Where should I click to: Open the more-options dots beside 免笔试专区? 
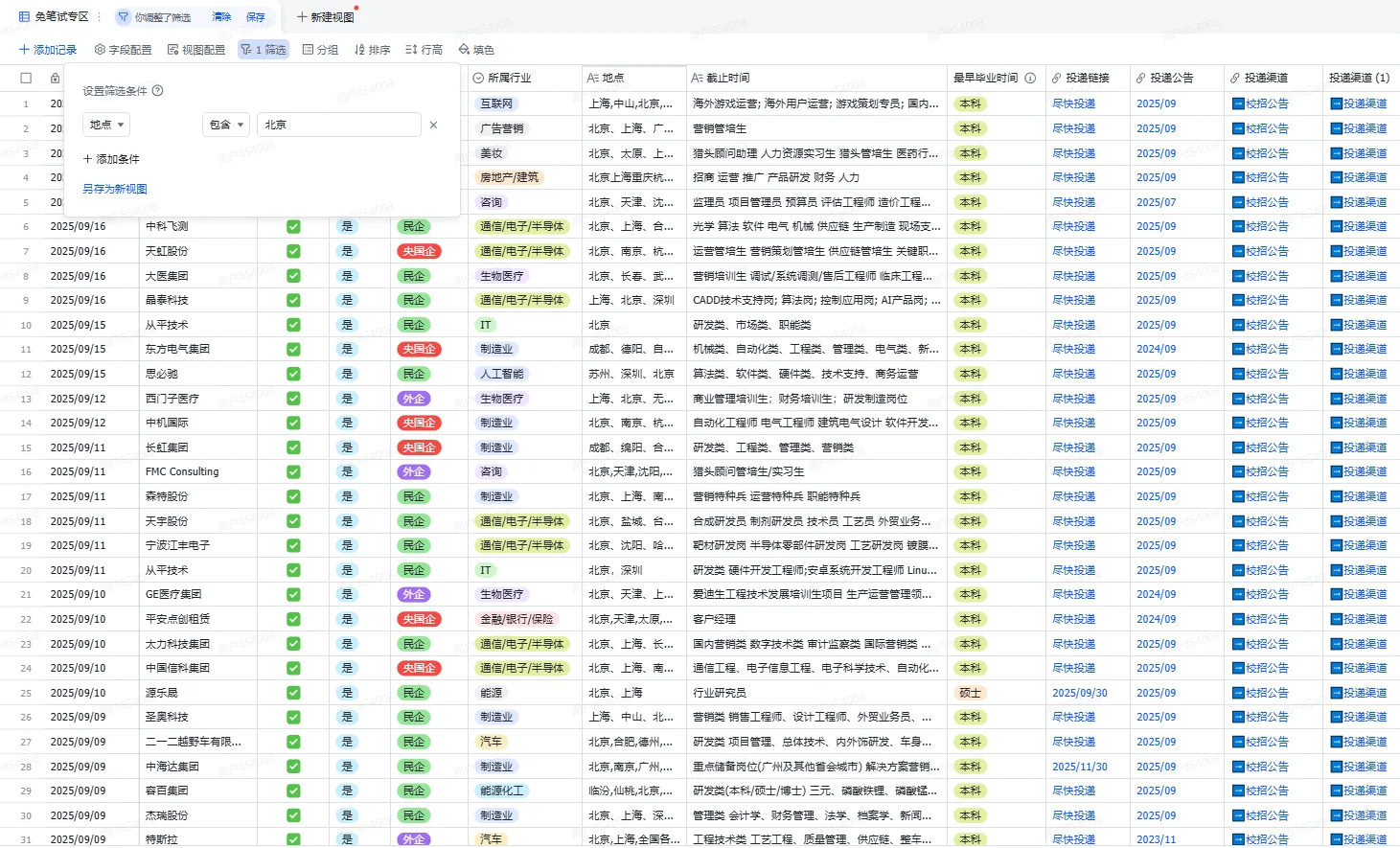[99, 17]
